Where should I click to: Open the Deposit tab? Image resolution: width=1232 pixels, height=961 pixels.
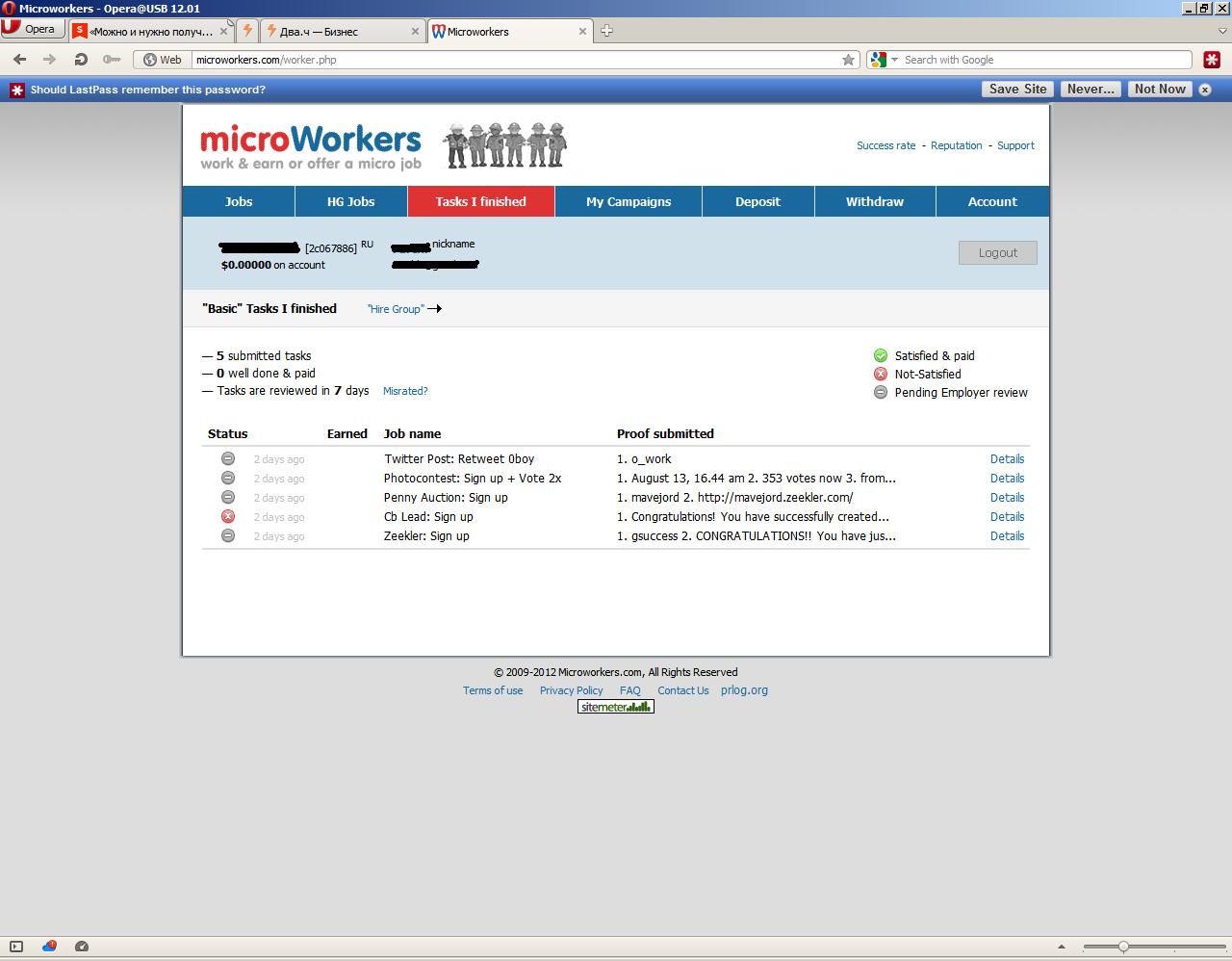[x=758, y=201]
